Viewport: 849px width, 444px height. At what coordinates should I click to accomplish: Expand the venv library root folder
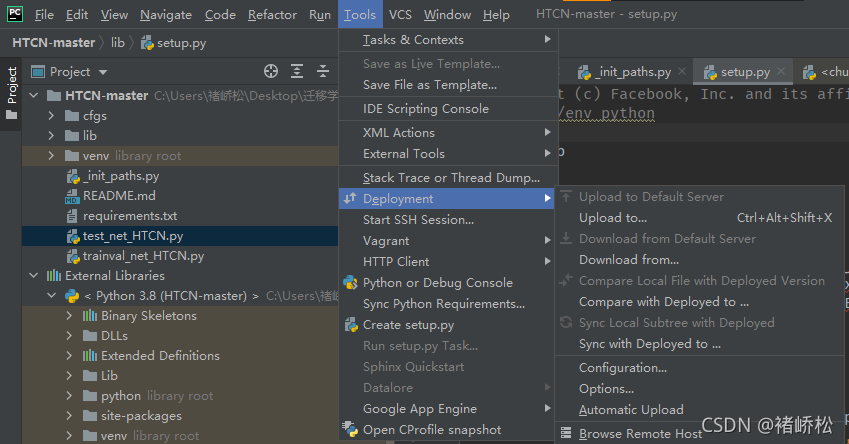[x=51, y=156]
